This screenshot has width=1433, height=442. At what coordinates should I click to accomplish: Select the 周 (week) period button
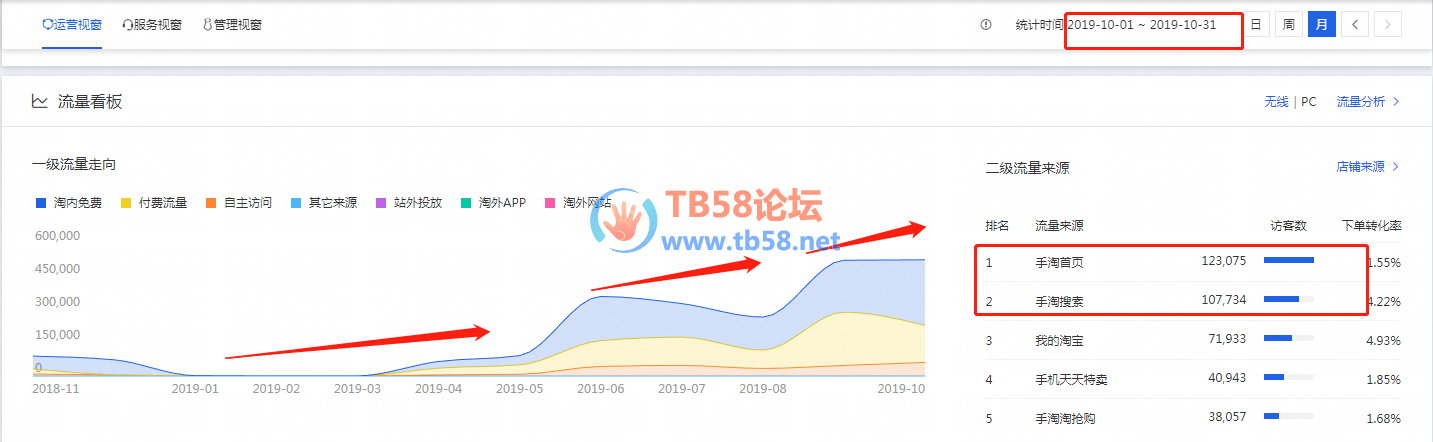[1289, 25]
